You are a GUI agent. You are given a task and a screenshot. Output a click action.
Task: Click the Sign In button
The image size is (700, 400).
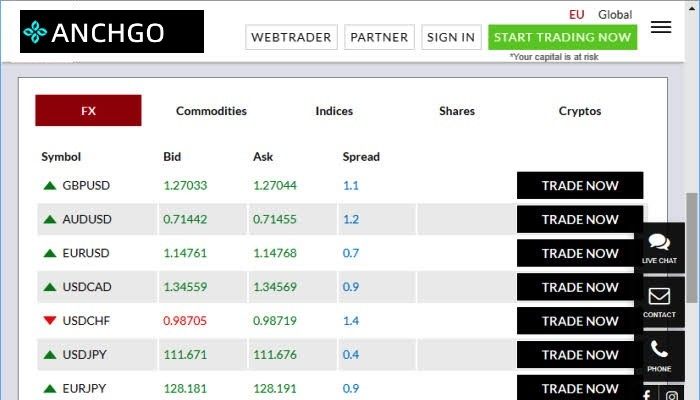[x=451, y=37]
